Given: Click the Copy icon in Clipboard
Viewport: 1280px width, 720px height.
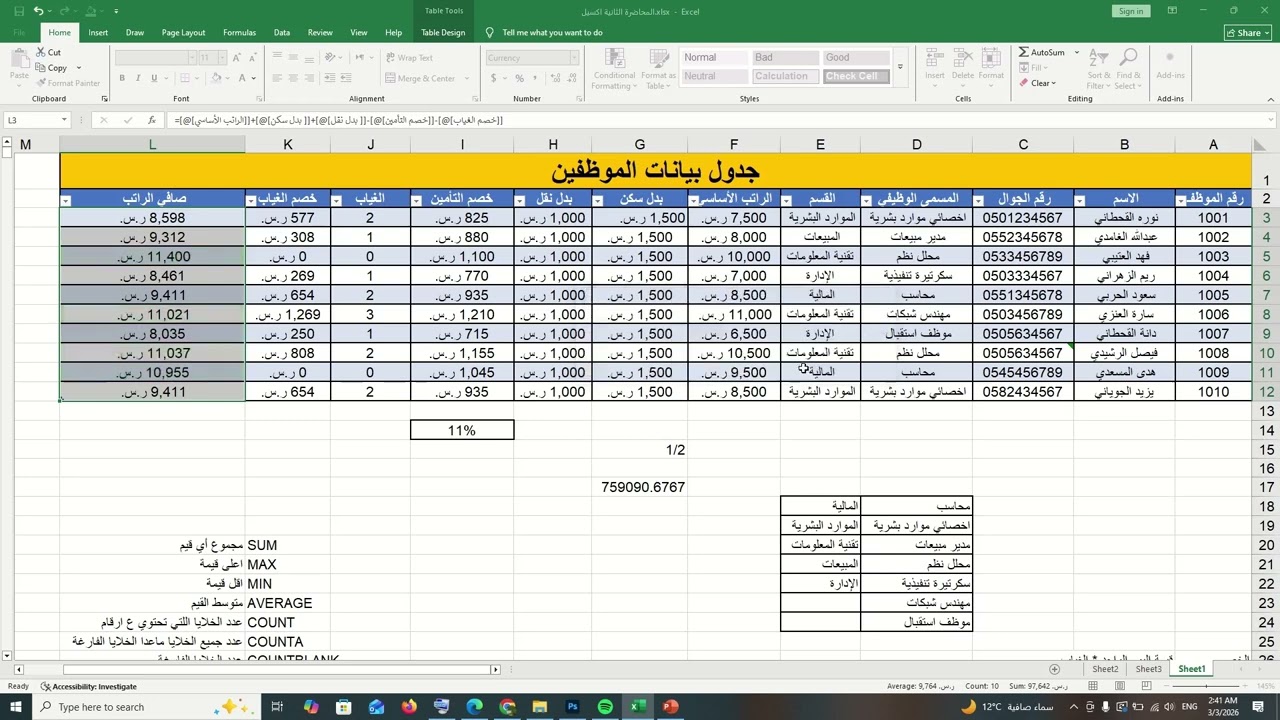Looking at the screenshot, I should tap(41, 68).
